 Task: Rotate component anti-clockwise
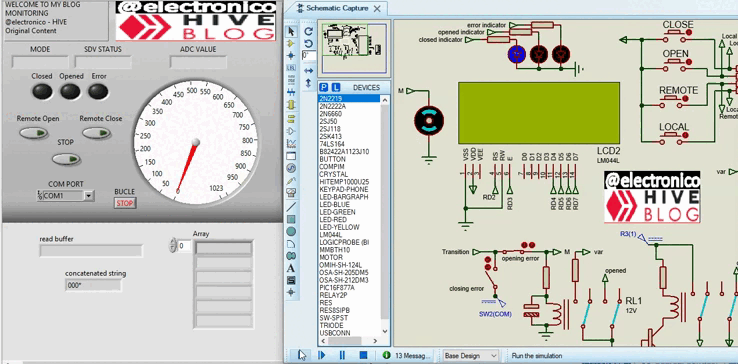(309, 43)
